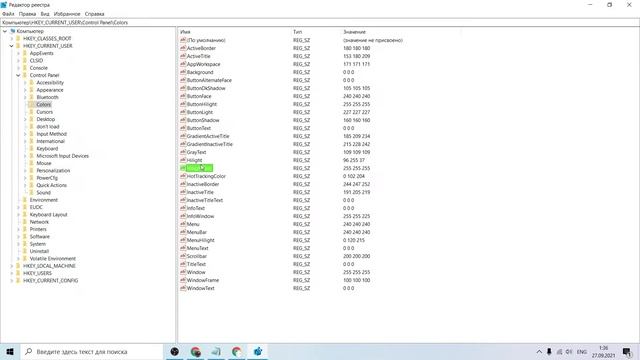Select the Personalization key in tree
The width and height of the screenshot is (640, 360).
(53, 171)
